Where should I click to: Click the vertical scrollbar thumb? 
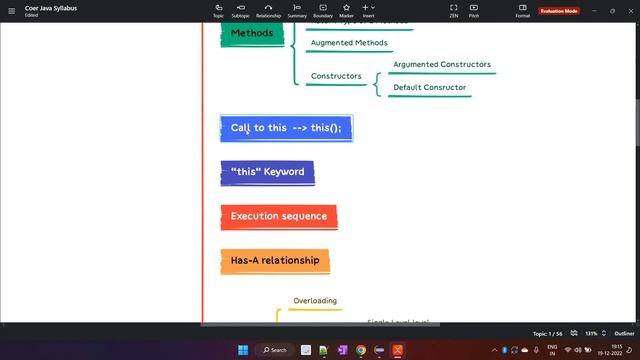638,122
